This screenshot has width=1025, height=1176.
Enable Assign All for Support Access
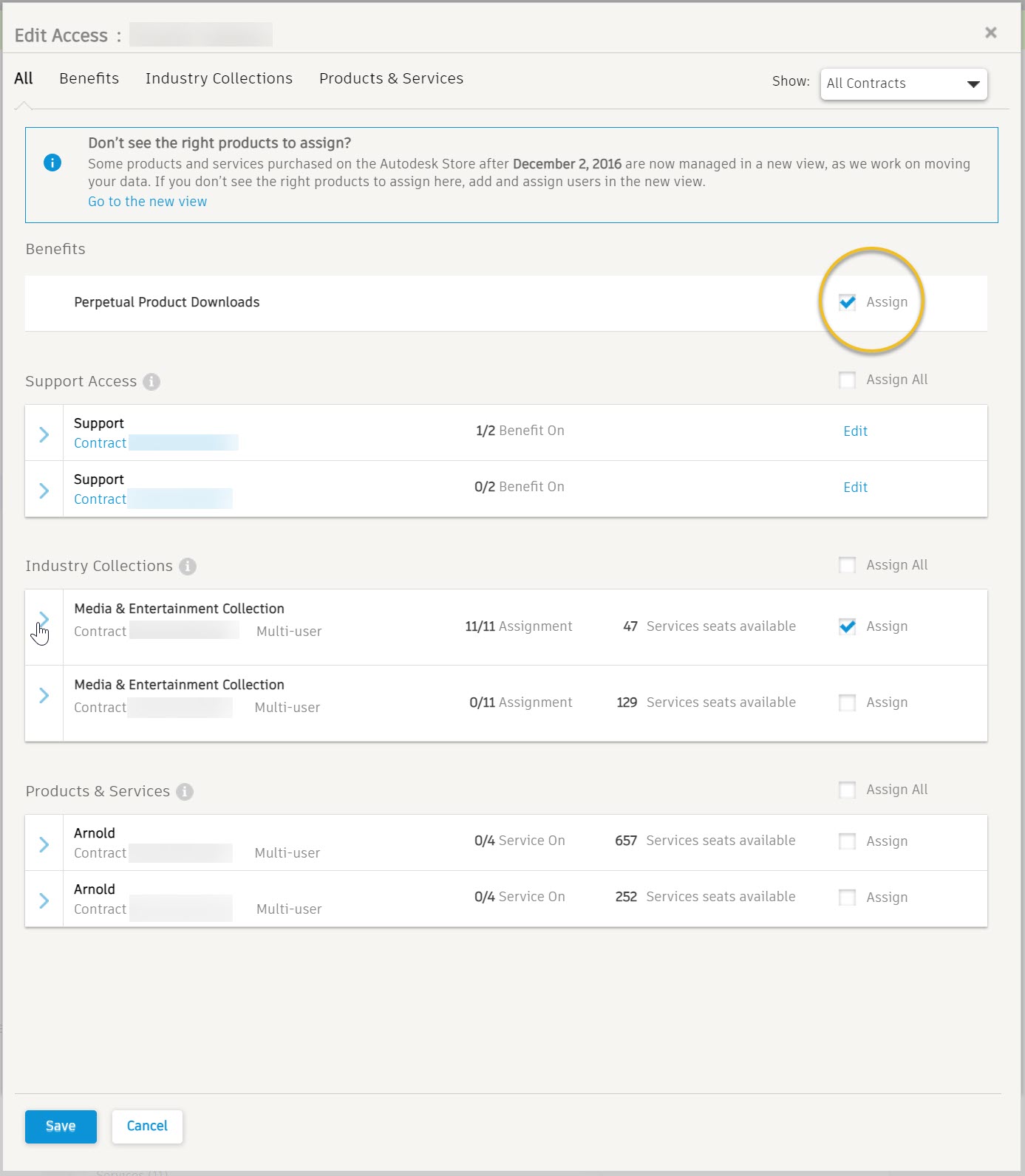pos(848,380)
